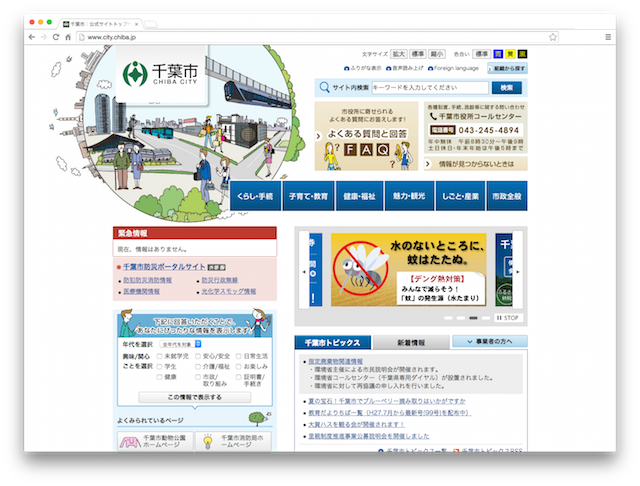This screenshot has height=486, width=640.
Task: Stop the banner carousel with STOP
Action: tap(508, 317)
